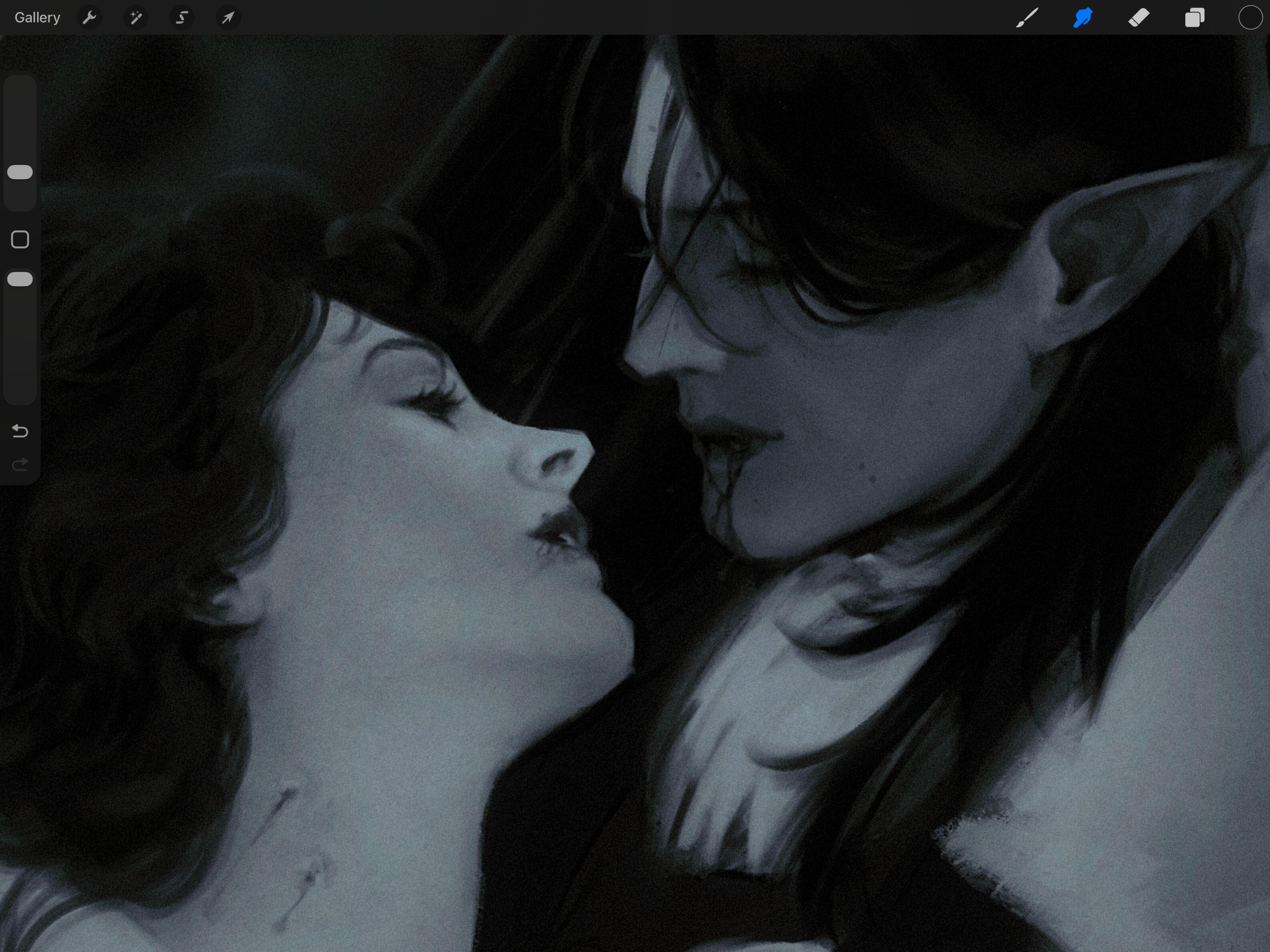The image size is (1270, 952).
Task: Select the Smudge tool
Action: (x=1083, y=18)
